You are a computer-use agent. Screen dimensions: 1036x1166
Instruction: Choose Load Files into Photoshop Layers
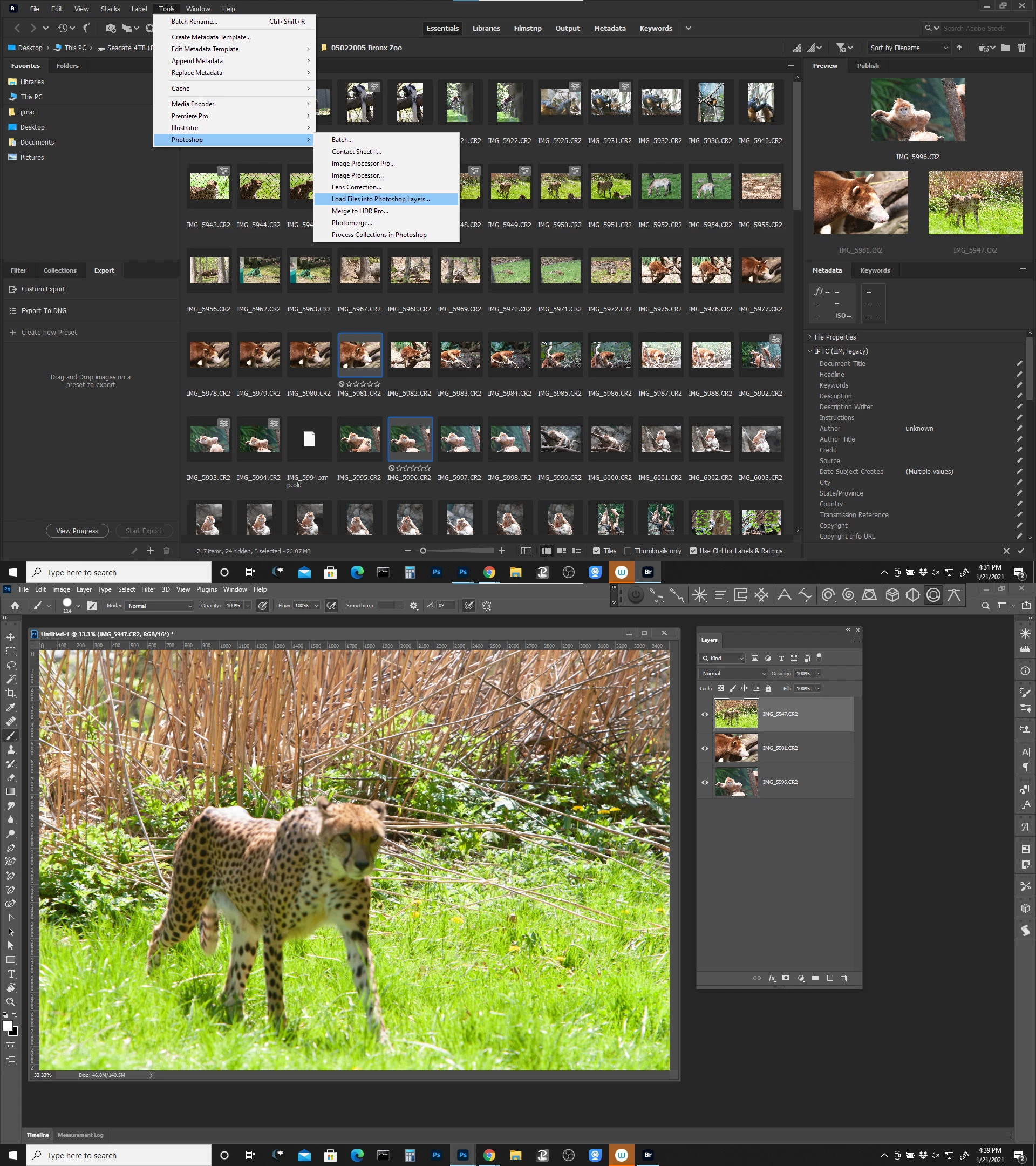click(380, 199)
